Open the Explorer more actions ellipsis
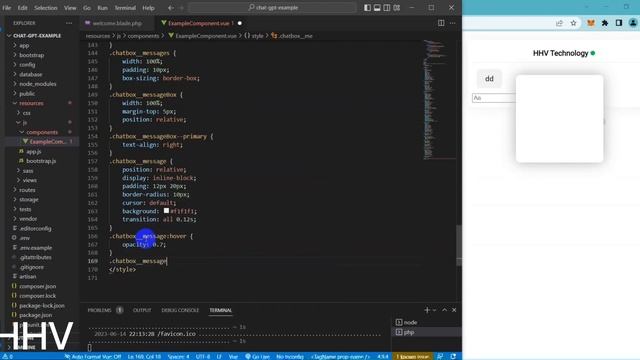The height and width of the screenshot is (360, 640). (69, 23)
